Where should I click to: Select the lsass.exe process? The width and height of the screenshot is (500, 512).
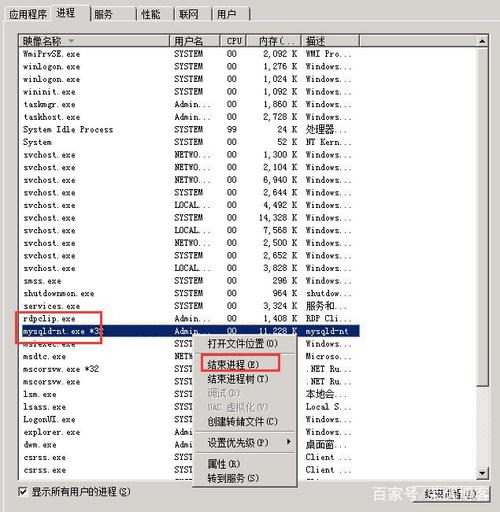pos(44,407)
